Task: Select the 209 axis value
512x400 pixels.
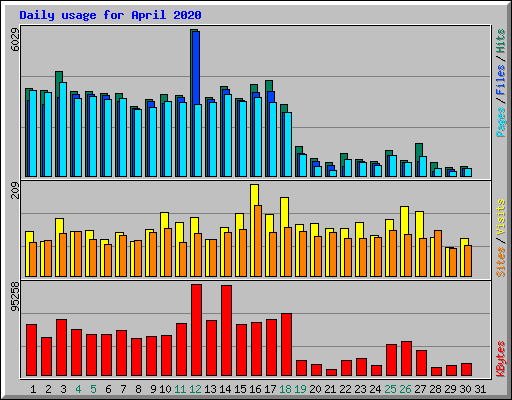Action: (x=15, y=190)
